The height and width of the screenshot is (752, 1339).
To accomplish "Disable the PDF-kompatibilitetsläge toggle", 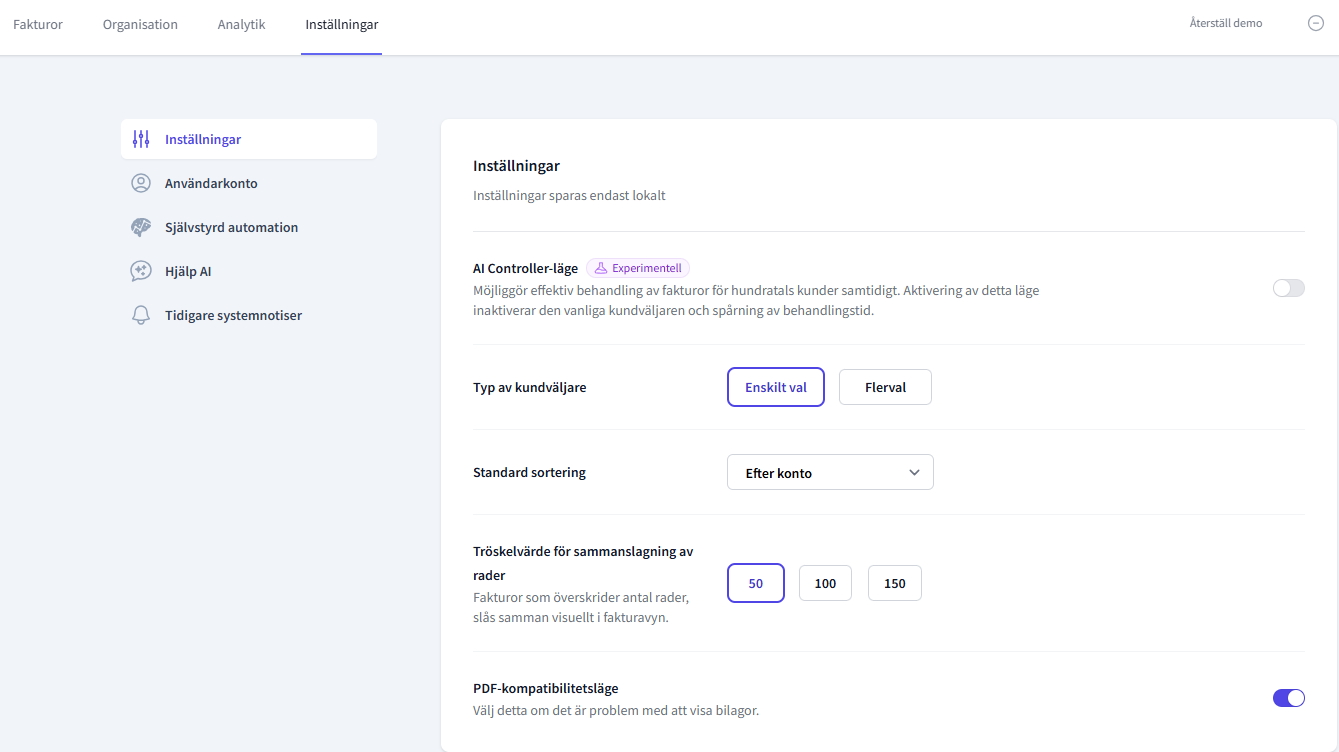I will click(1288, 698).
